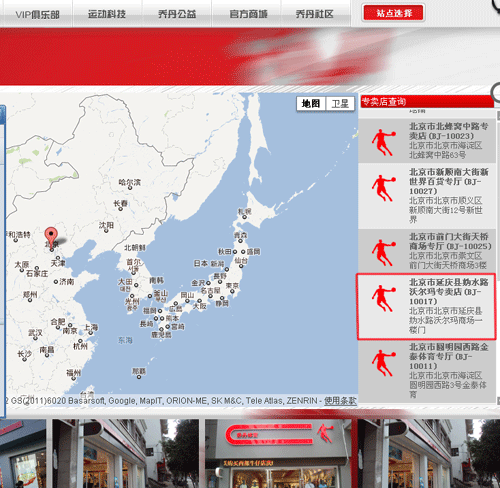Click the 杭州 city label on map
Viewport: 500px width, 488px height.
[80, 346]
